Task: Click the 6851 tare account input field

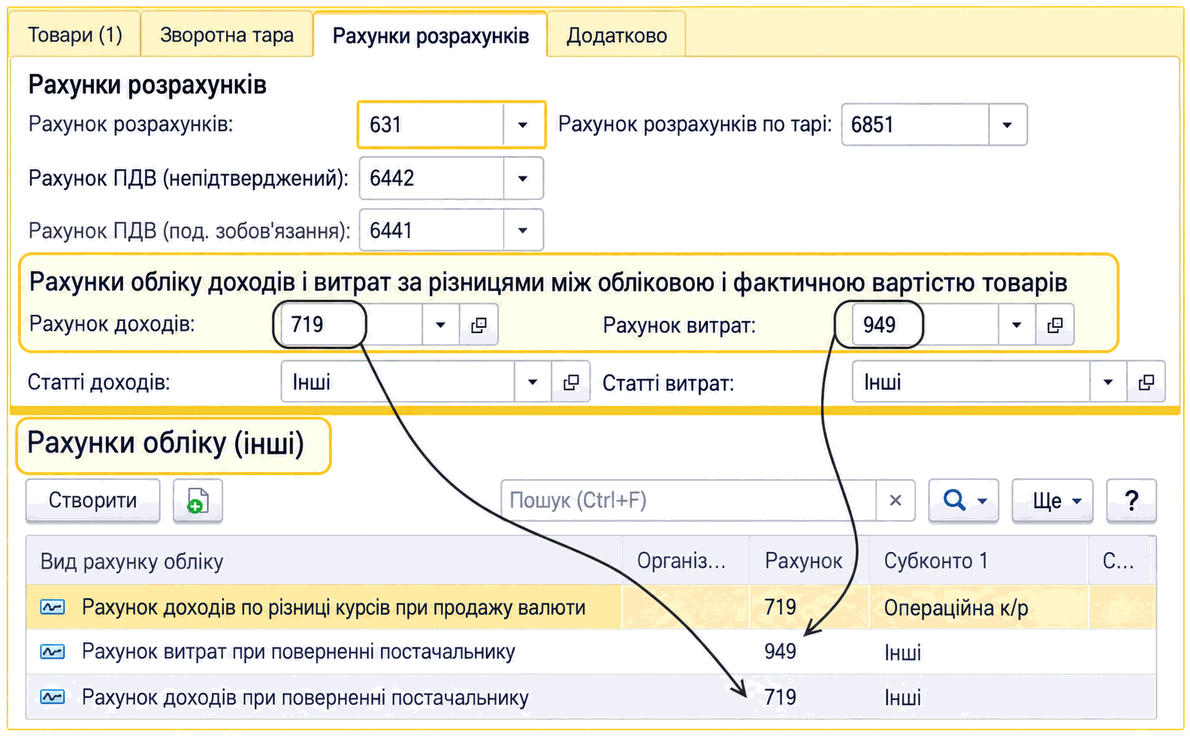Action: click(x=915, y=124)
